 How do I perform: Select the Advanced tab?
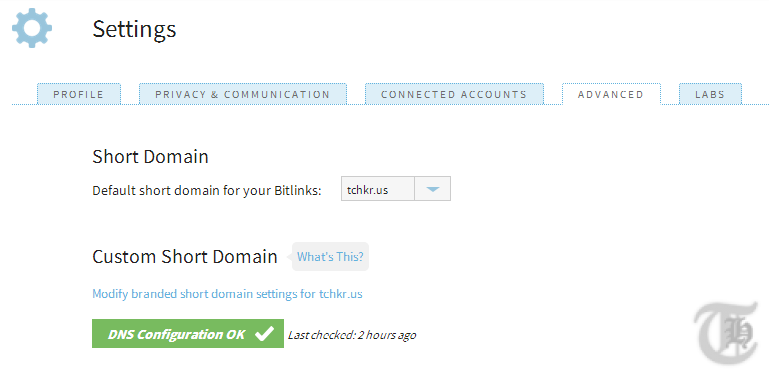pyautogui.click(x=611, y=94)
